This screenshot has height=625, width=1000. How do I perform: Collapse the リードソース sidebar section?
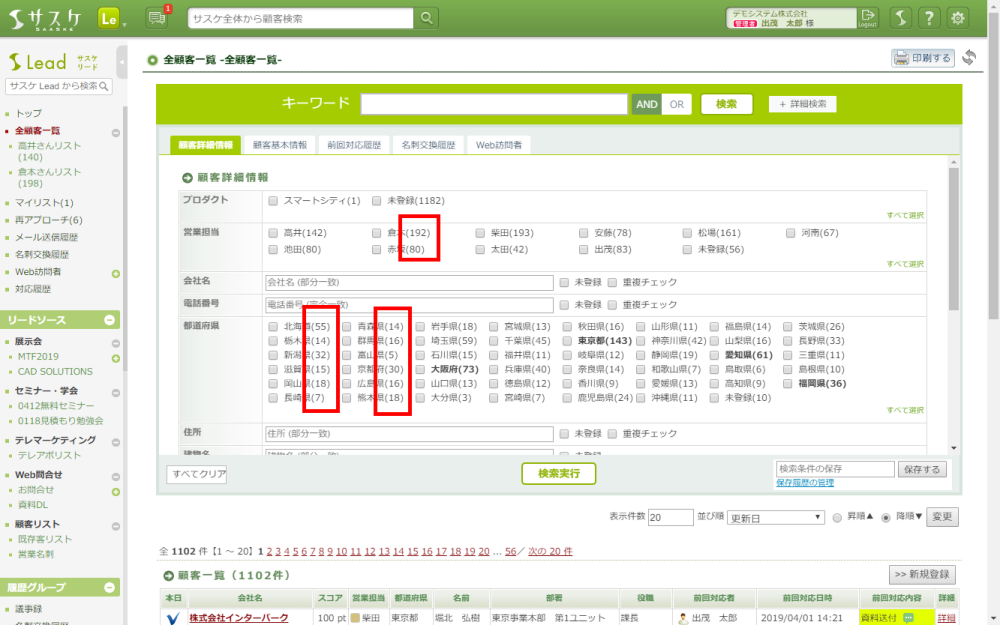click(x=112, y=320)
